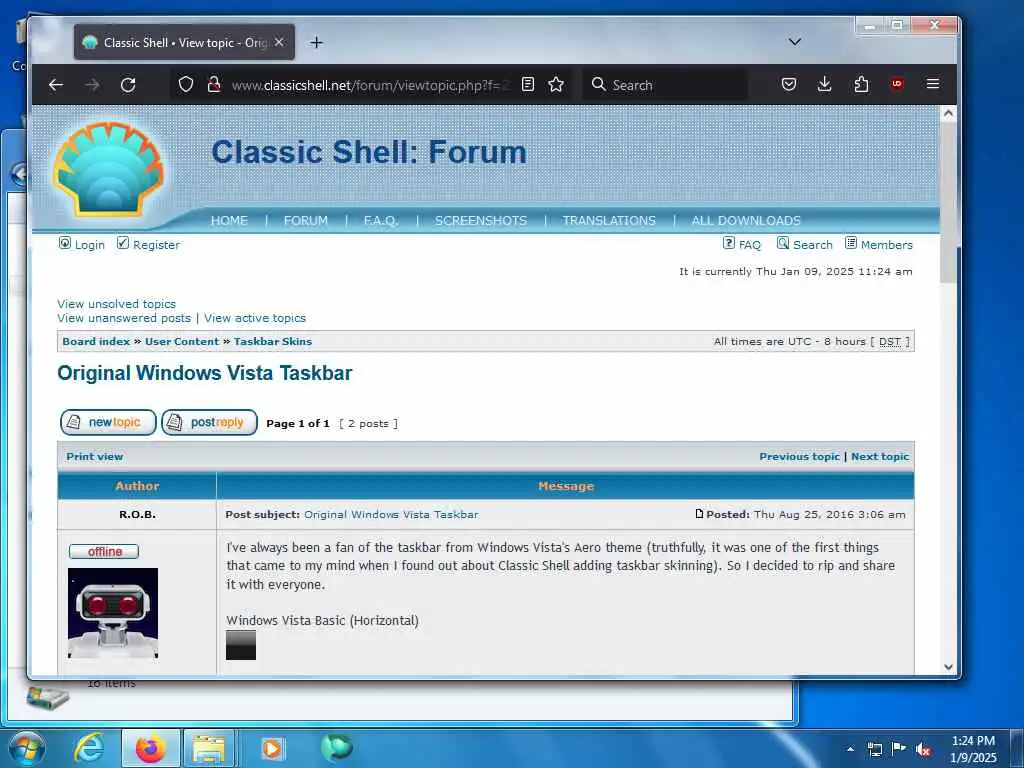Open the Windows Start menu

coord(26,748)
